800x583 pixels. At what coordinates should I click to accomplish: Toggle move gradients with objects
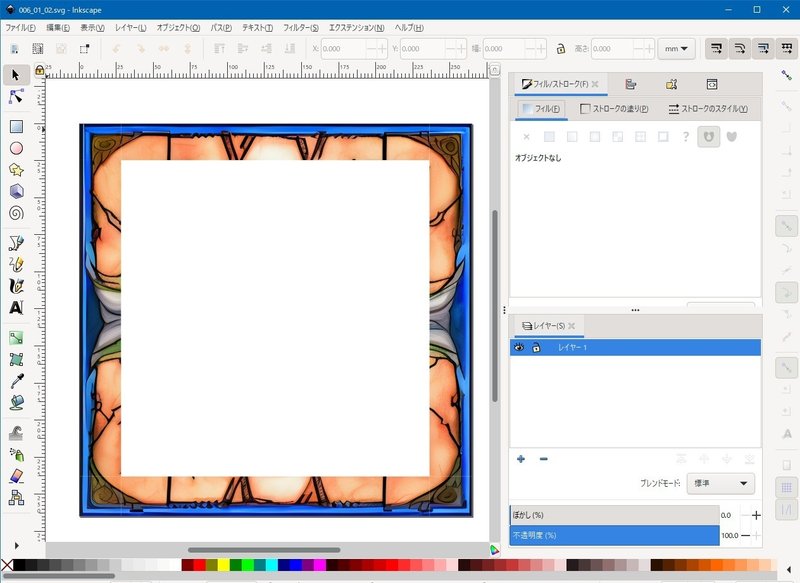(x=763, y=49)
